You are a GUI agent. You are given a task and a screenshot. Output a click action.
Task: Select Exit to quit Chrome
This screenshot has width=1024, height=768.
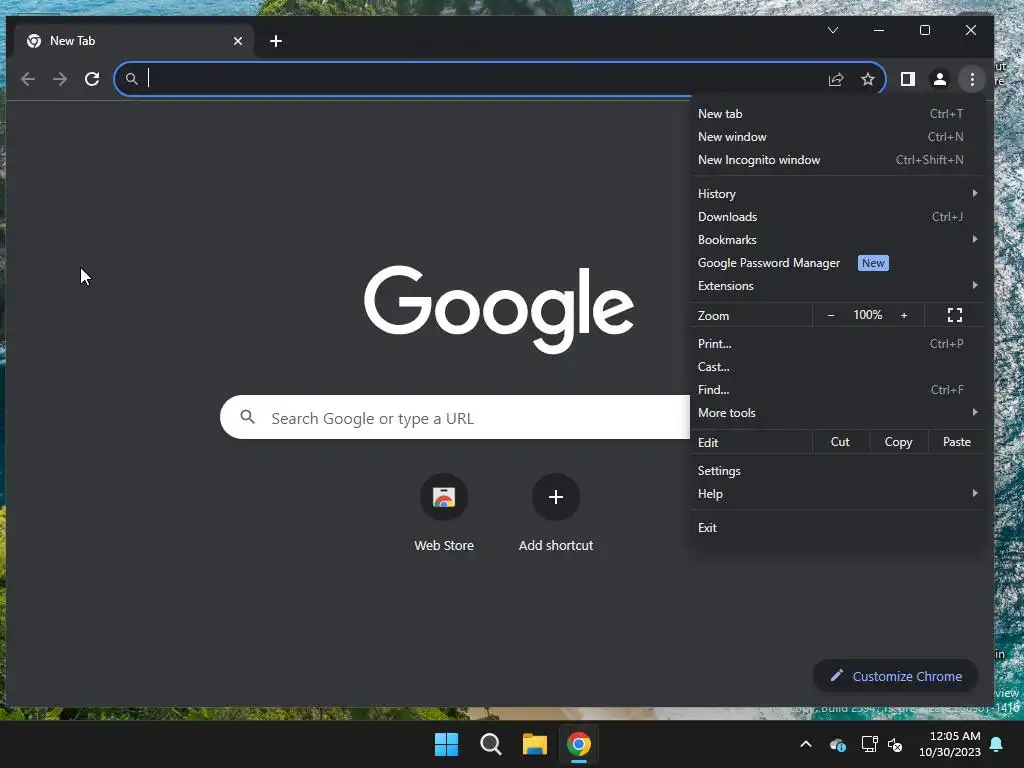click(837, 528)
